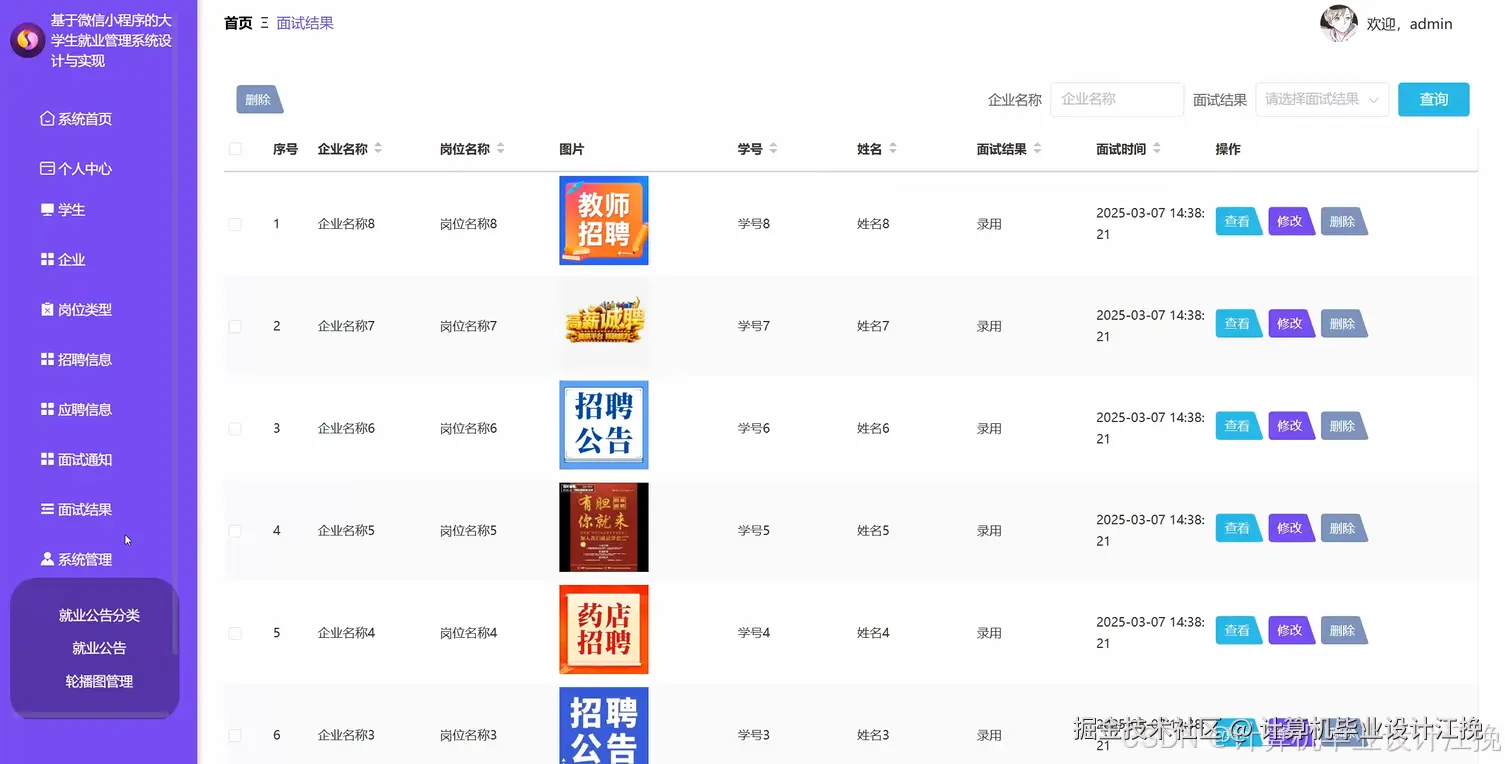Screen dimensions: 1505x764
Task: Tick the checkbox beside 企业名称5
Action: coord(234,529)
